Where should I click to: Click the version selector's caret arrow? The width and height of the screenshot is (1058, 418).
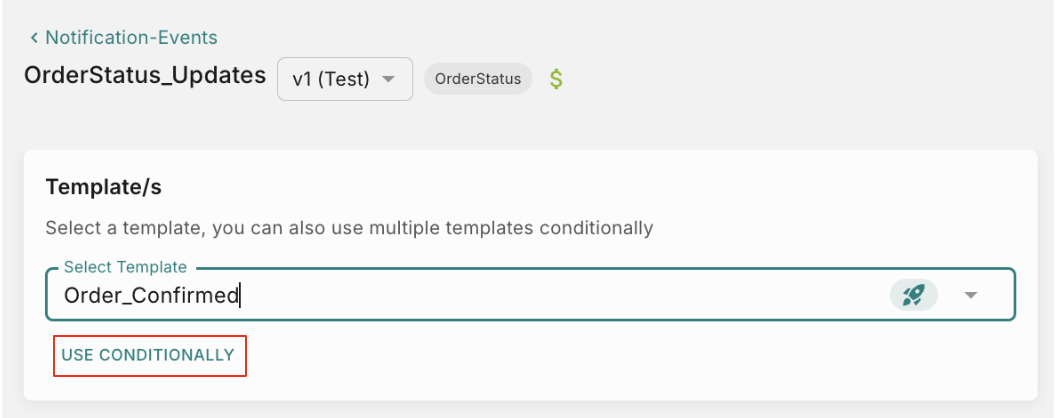coord(390,79)
